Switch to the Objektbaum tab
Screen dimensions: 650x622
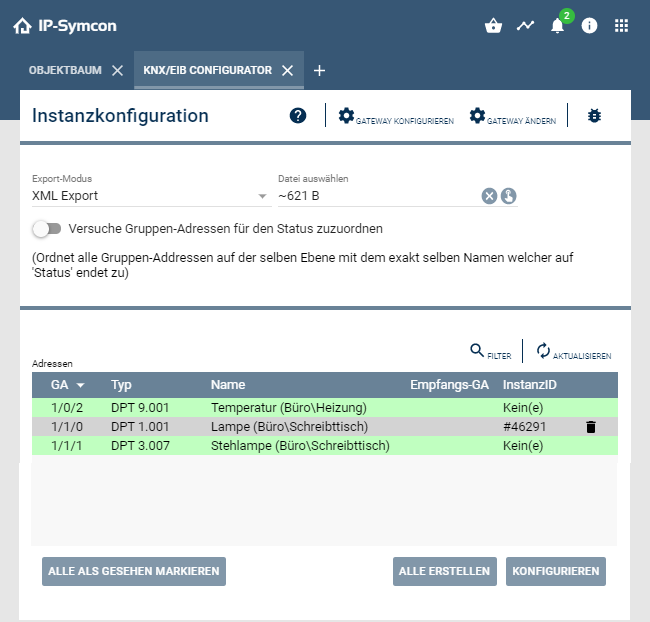point(65,71)
